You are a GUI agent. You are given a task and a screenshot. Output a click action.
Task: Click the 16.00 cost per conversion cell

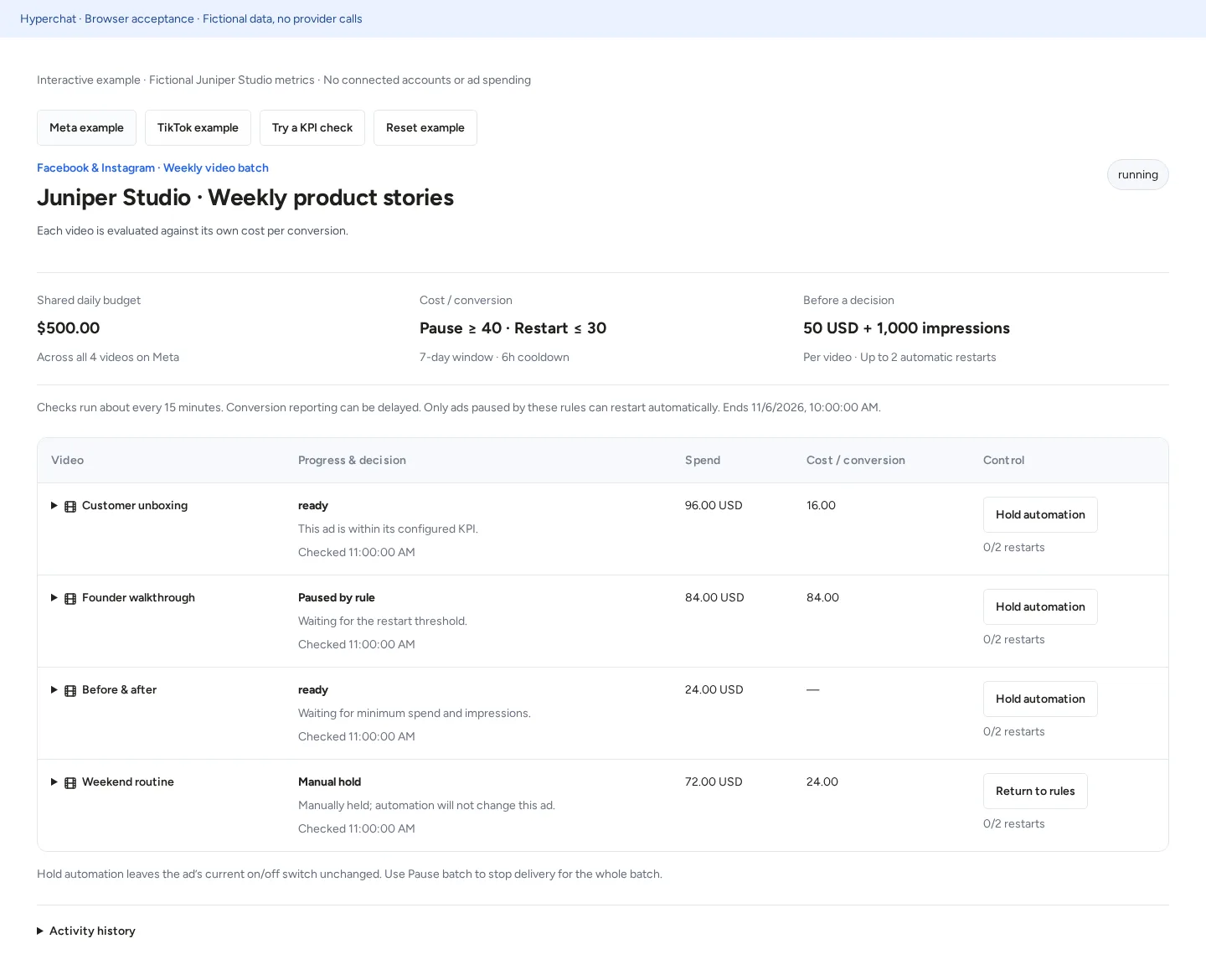click(821, 505)
